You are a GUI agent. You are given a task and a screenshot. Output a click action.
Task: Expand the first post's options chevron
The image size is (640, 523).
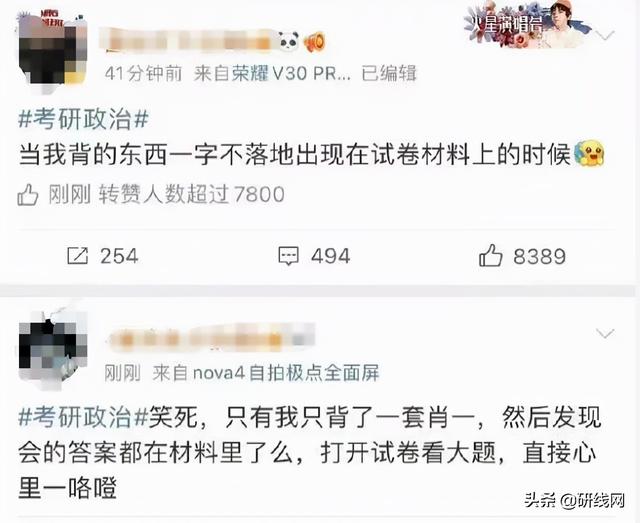tap(605, 35)
